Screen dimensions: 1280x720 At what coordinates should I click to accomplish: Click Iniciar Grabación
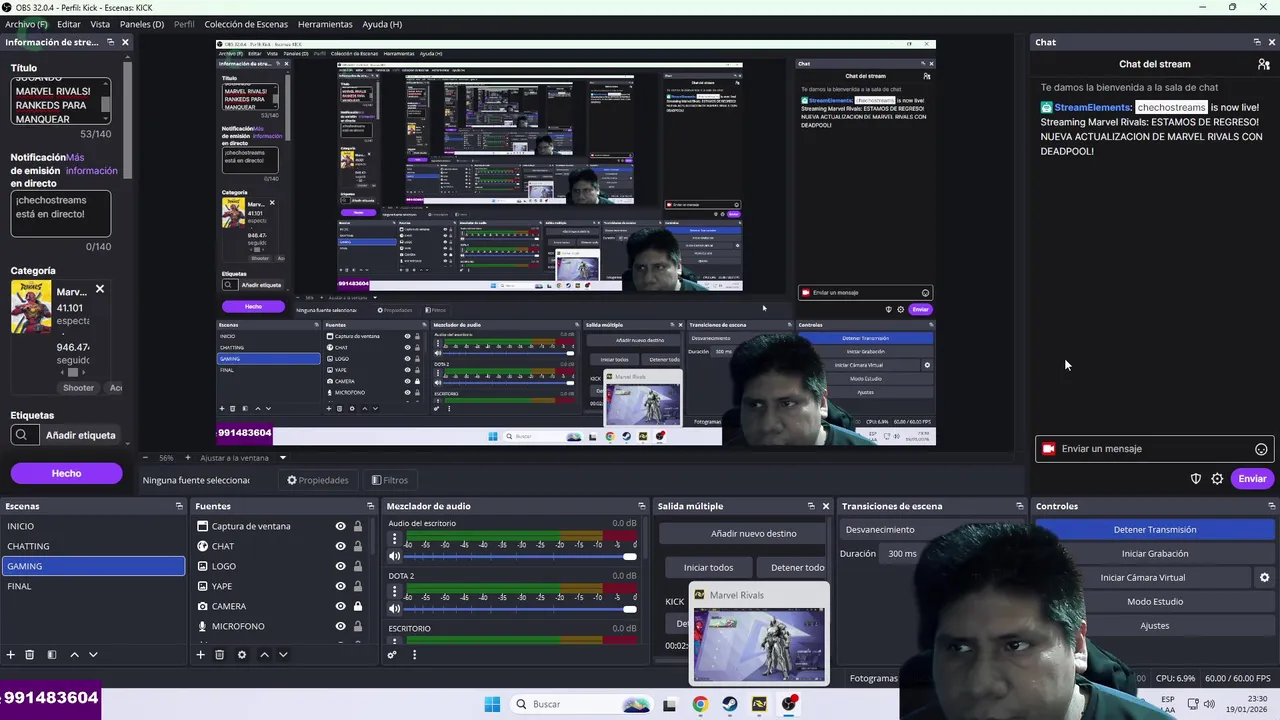pyautogui.click(x=1154, y=554)
